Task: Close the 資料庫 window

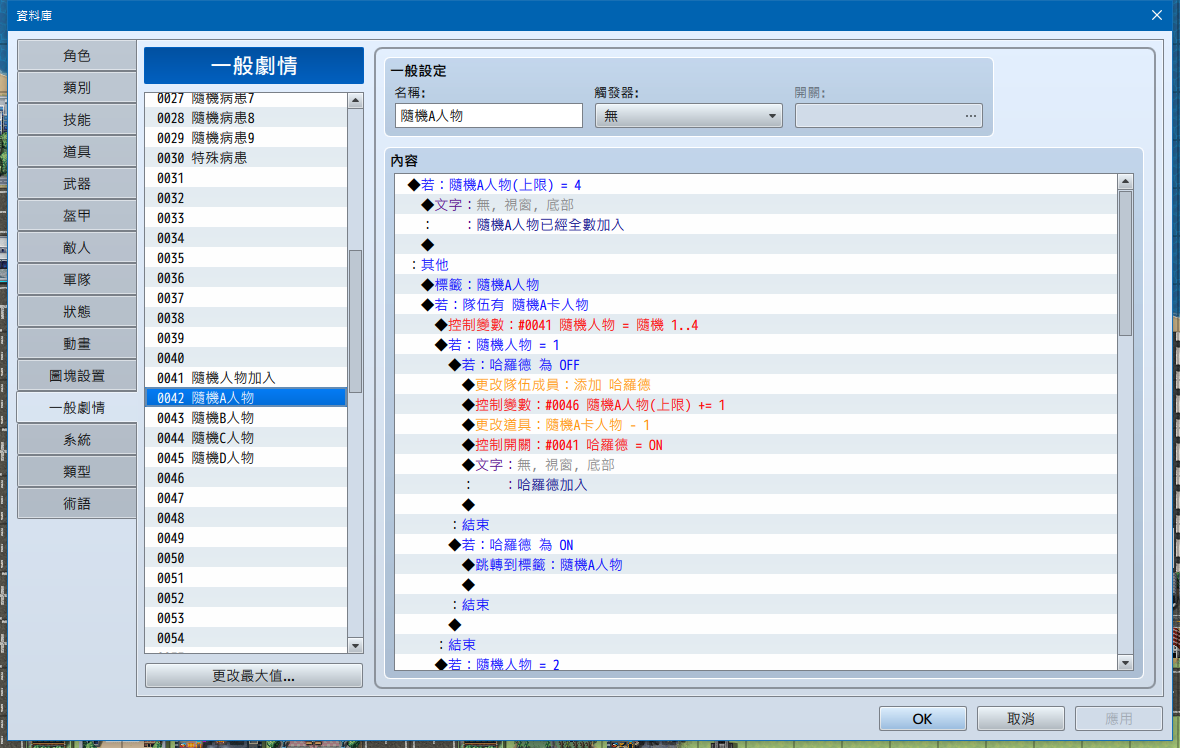Action: click(x=1157, y=15)
